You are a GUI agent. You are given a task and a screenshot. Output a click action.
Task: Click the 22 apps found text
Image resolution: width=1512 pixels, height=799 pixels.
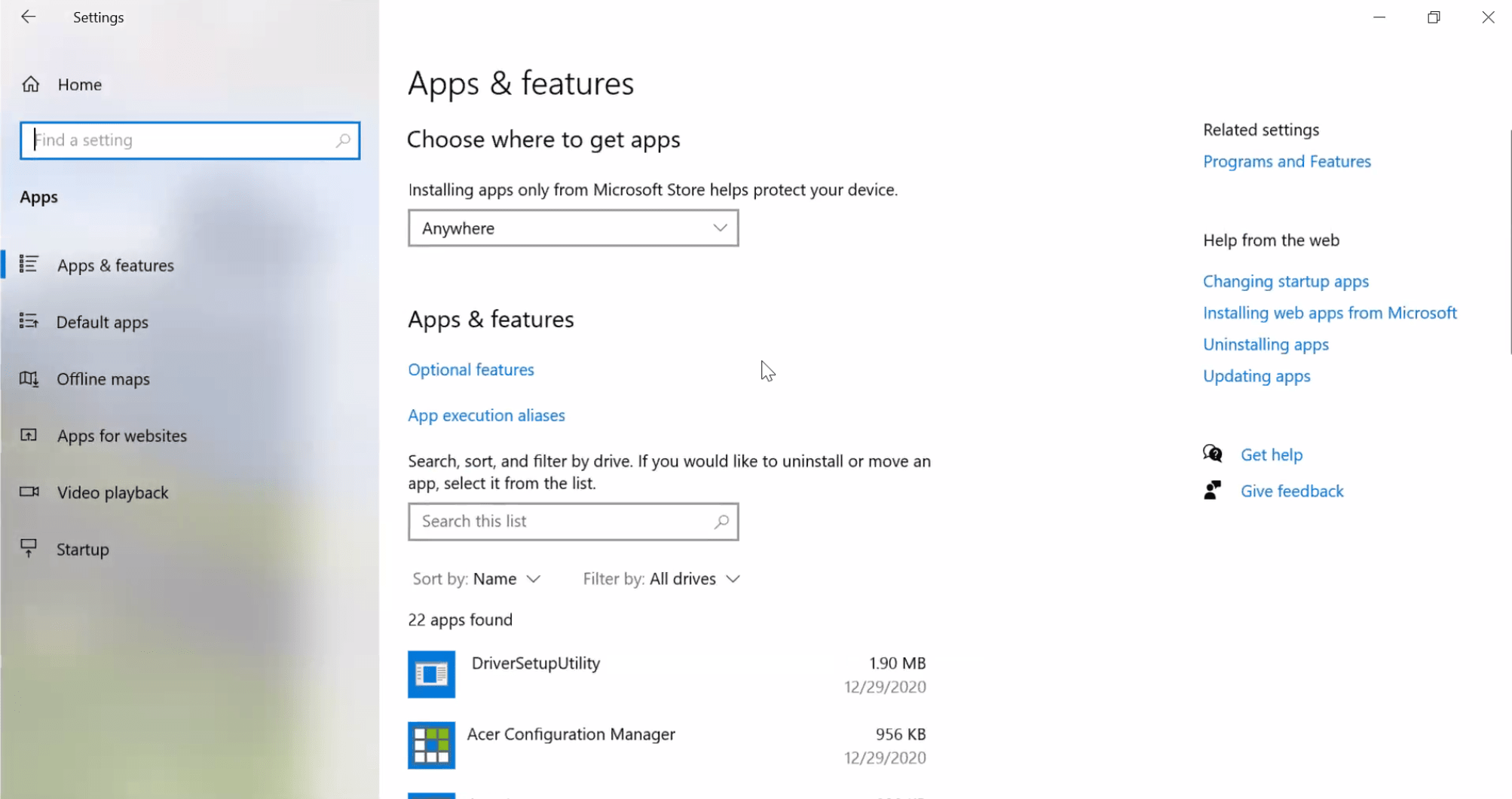460,620
